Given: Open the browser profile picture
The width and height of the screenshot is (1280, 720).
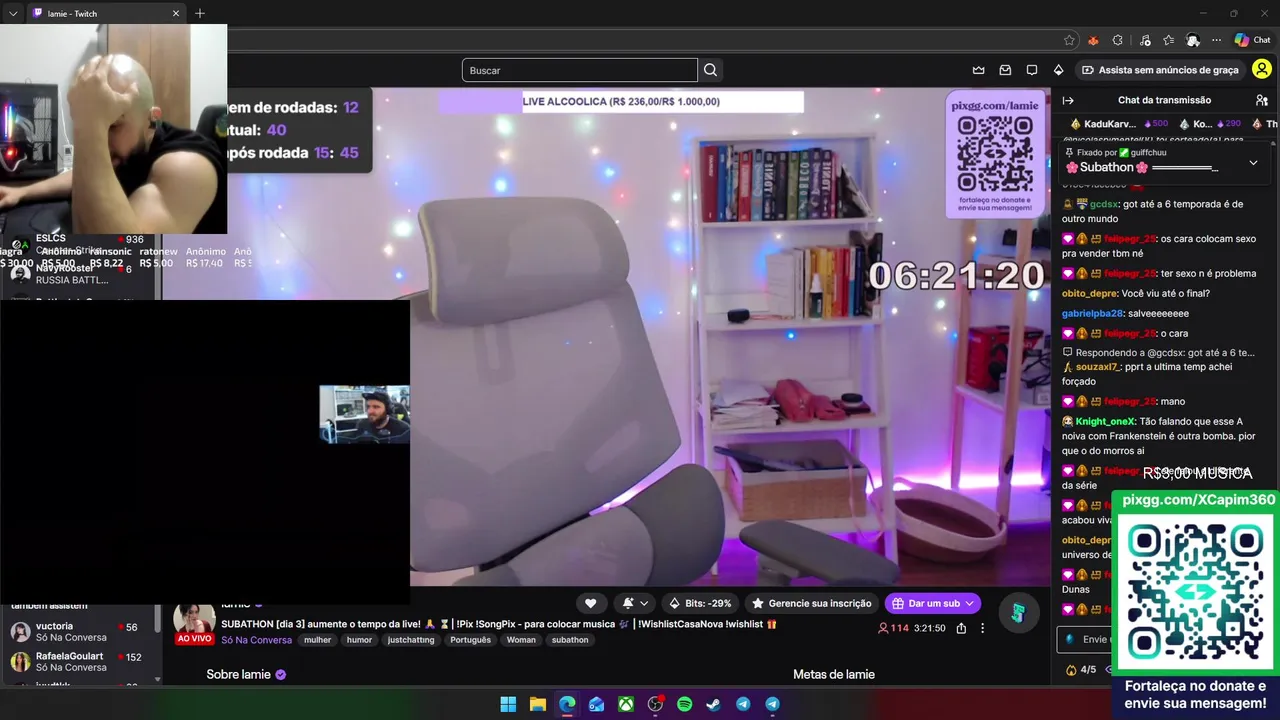Looking at the screenshot, I should click(1193, 40).
